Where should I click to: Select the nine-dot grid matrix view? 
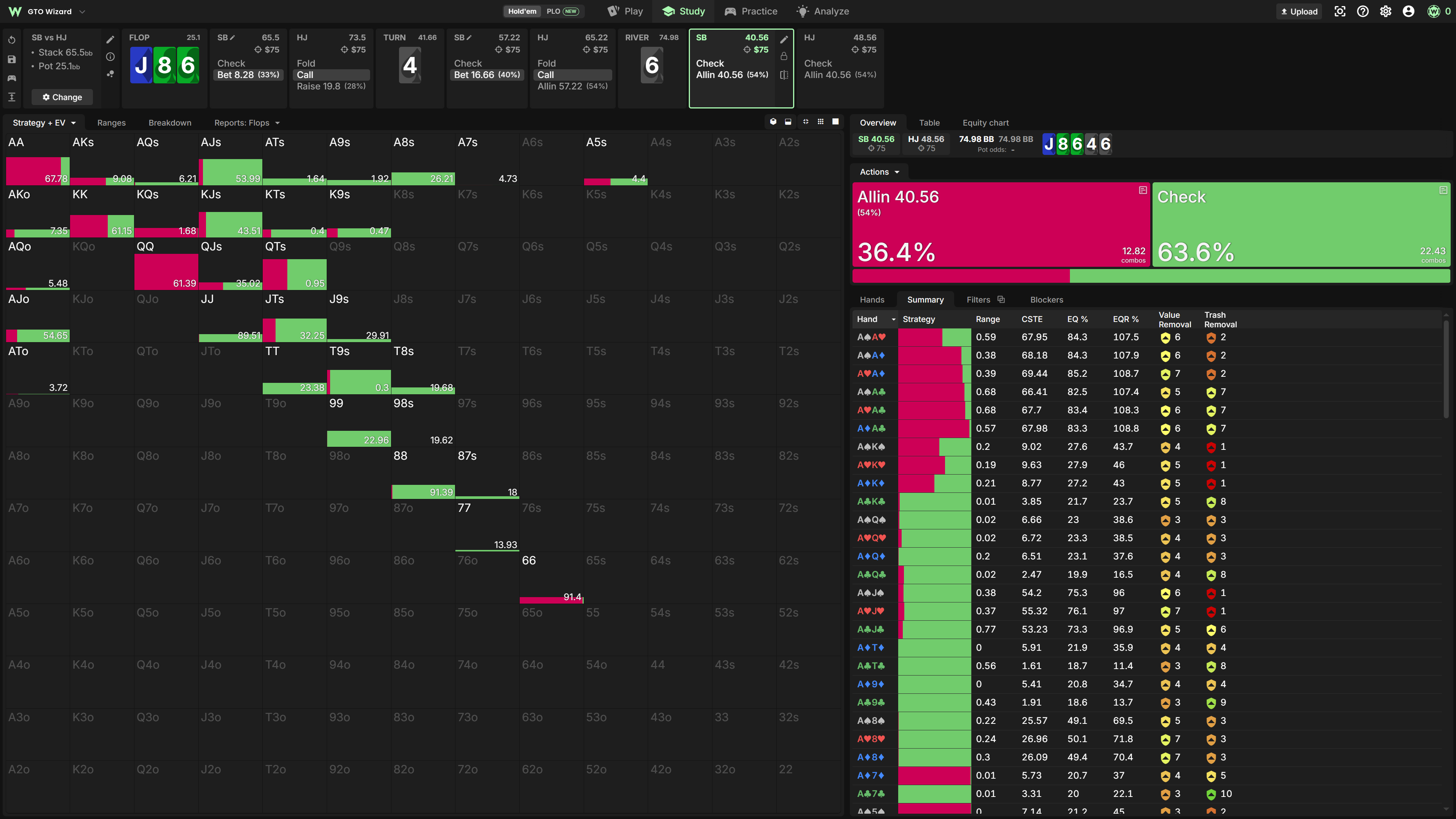point(821,122)
